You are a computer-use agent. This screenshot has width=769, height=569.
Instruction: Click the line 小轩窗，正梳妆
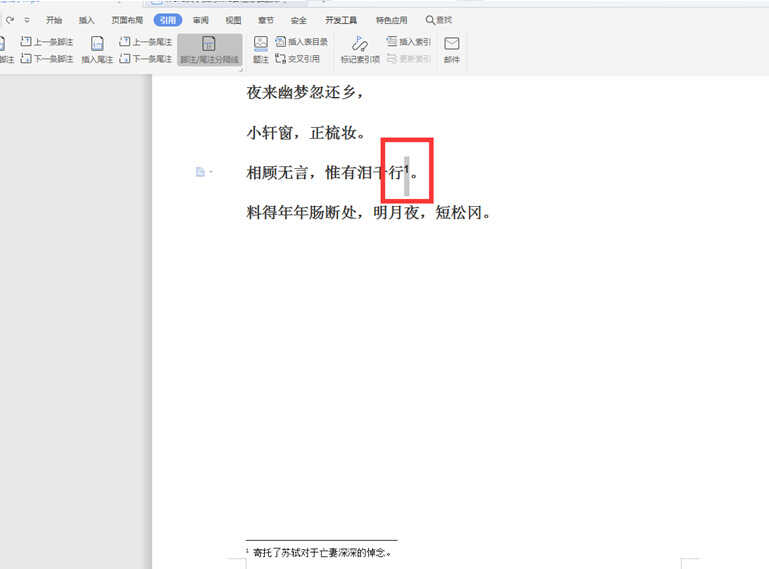point(306,132)
